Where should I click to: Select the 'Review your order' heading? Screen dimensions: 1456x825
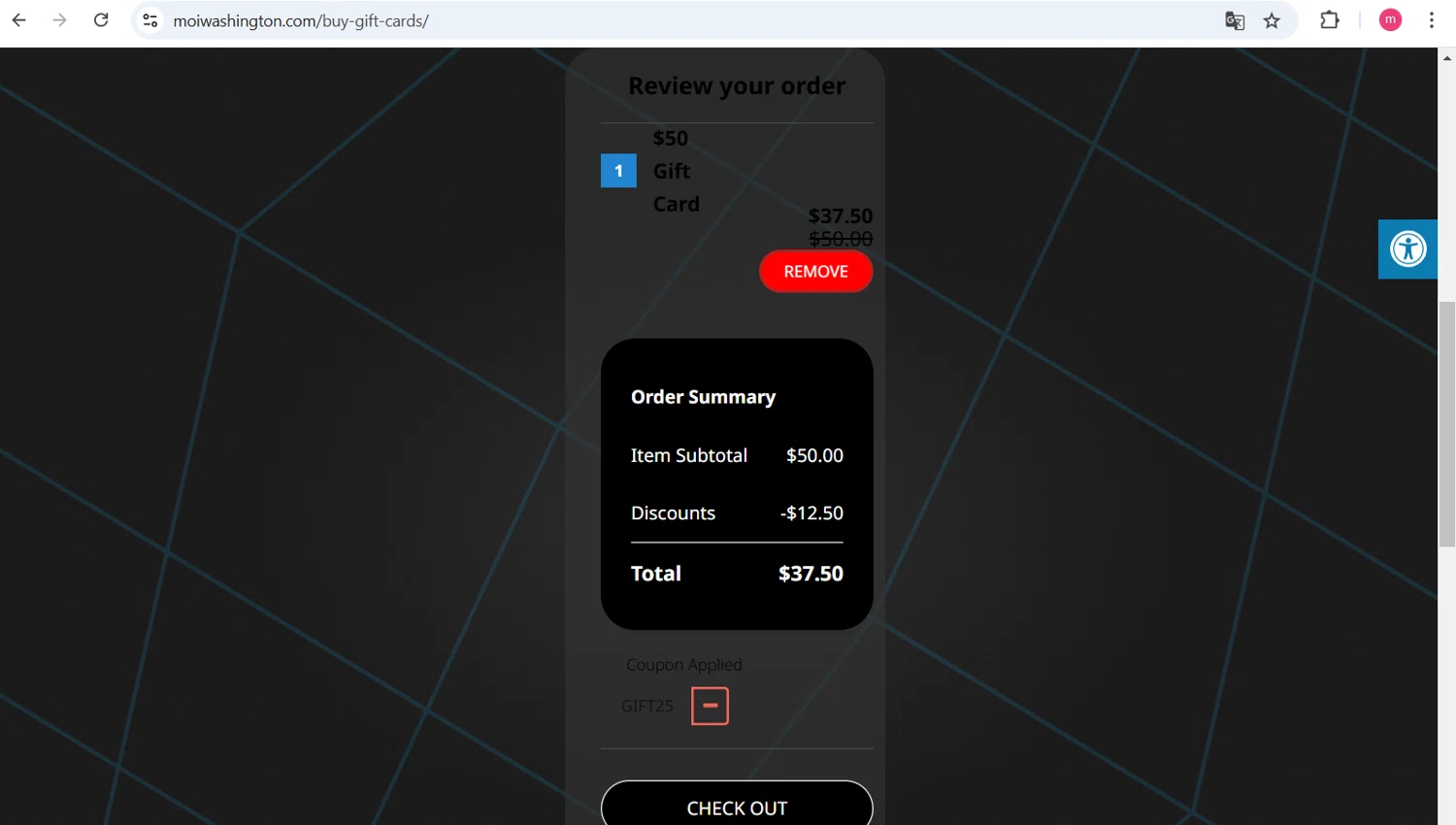click(x=737, y=85)
